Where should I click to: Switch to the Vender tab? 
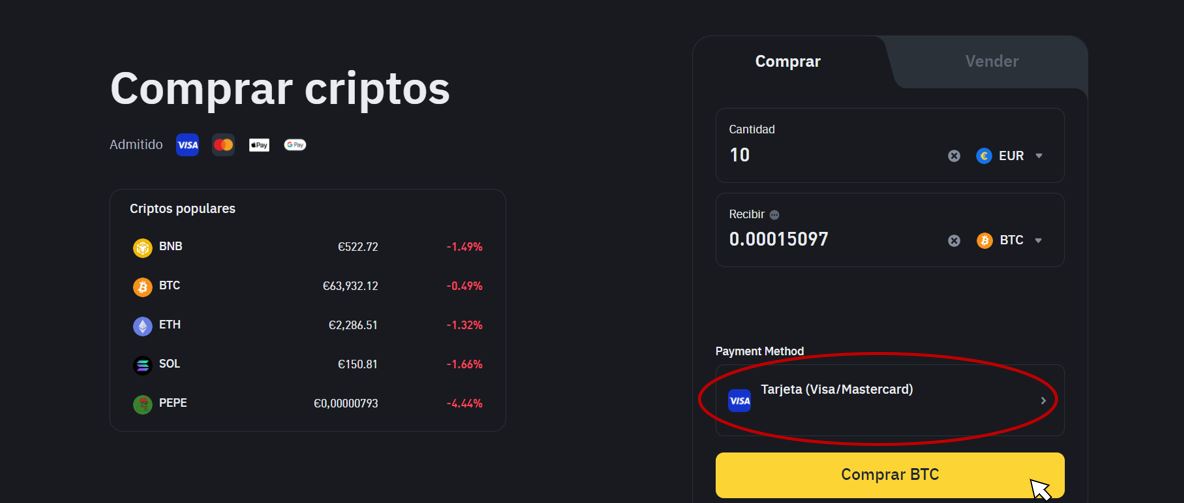point(991,62)
